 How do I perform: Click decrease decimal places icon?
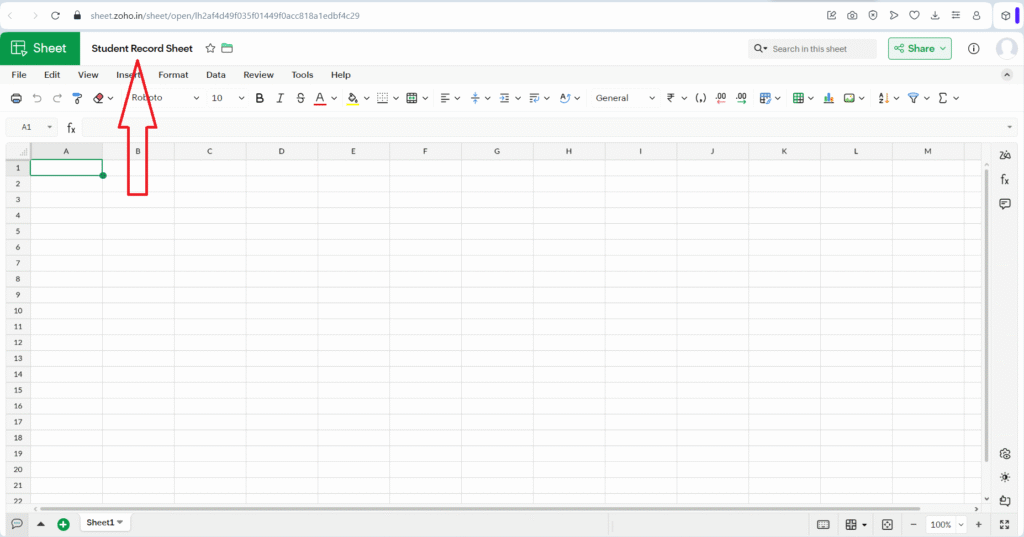pos(721,98)
